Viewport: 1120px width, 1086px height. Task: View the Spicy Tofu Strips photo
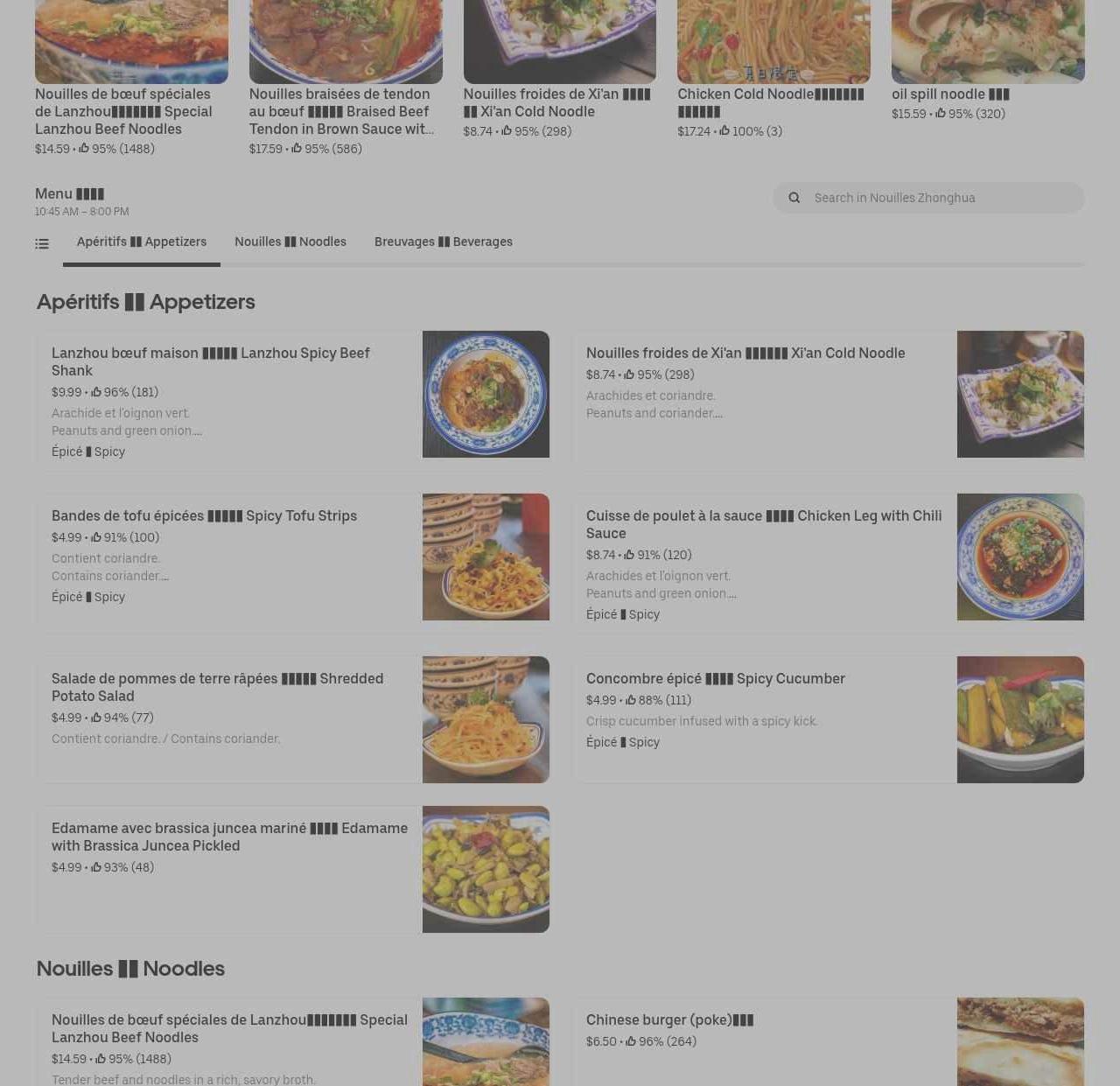[x=486, y=557]
